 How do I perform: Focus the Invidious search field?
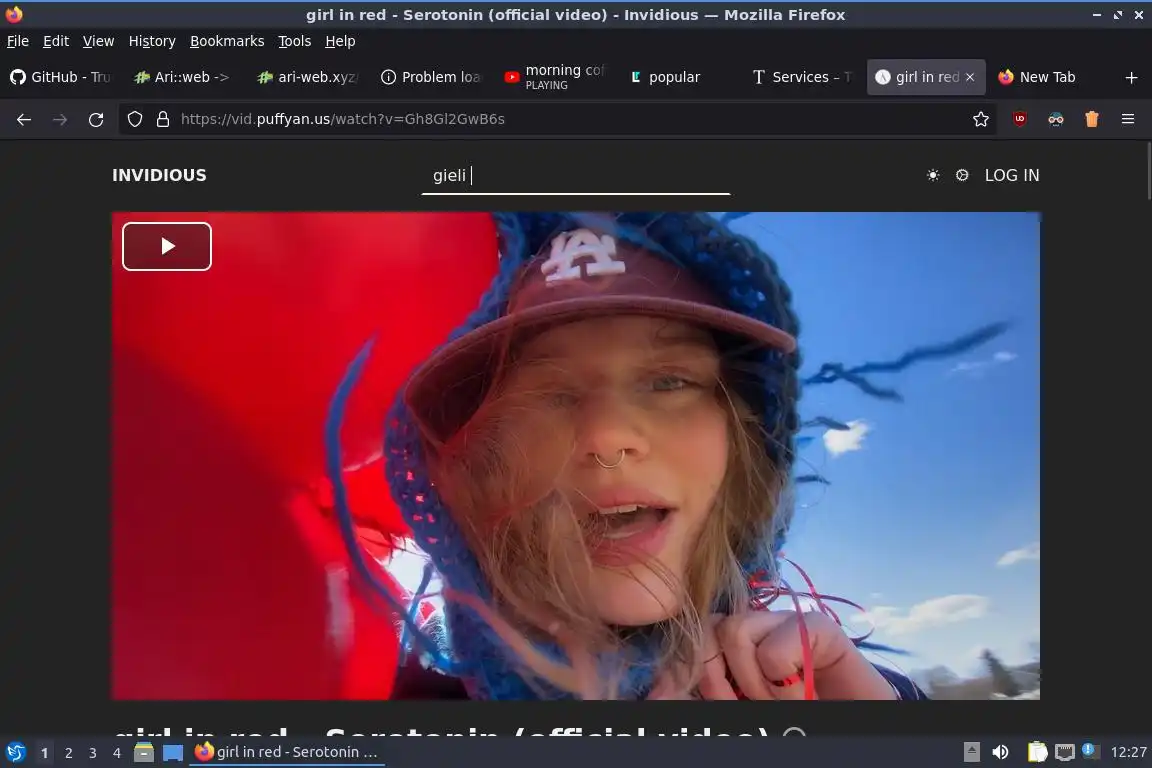tap(575, 176)
